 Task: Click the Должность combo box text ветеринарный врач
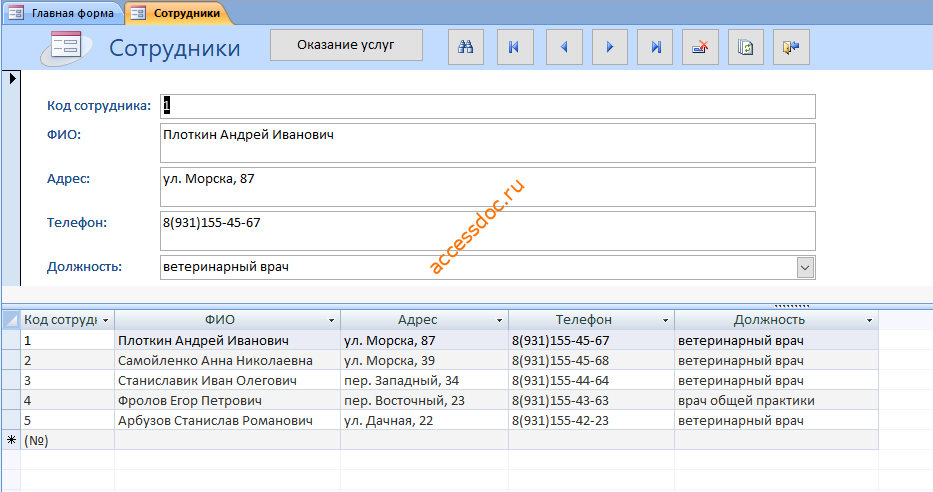click(226, 267)
